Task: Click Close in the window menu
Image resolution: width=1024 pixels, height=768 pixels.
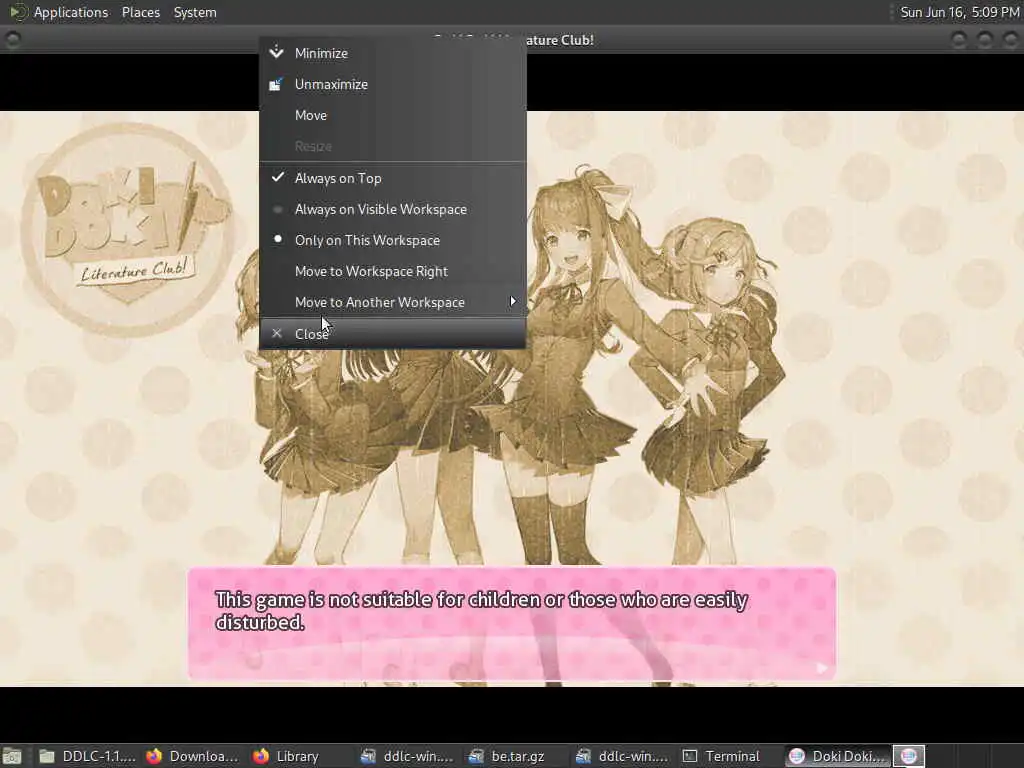Action: click(392, 334)
